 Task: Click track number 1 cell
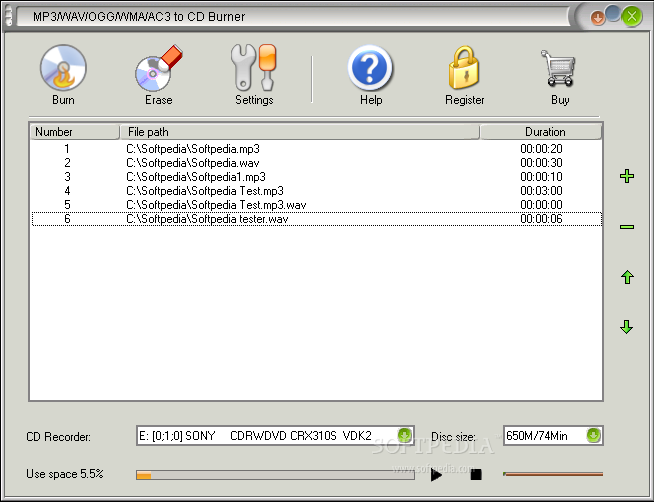point(67,149)
